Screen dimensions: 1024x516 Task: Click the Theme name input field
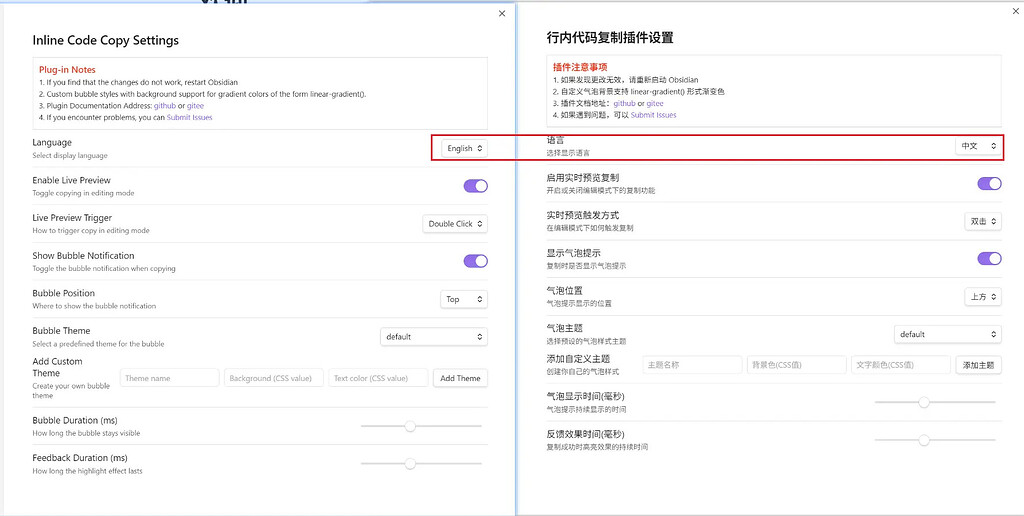170,378
